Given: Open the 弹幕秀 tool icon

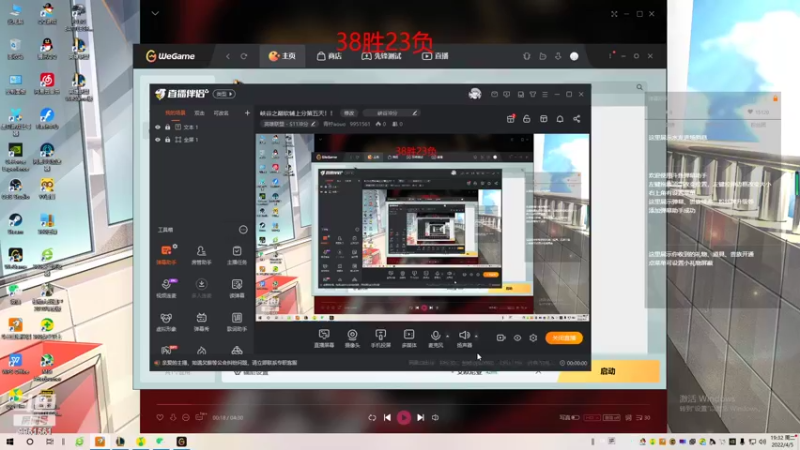Looking at the screenshot, I should [x=202, y=322].
